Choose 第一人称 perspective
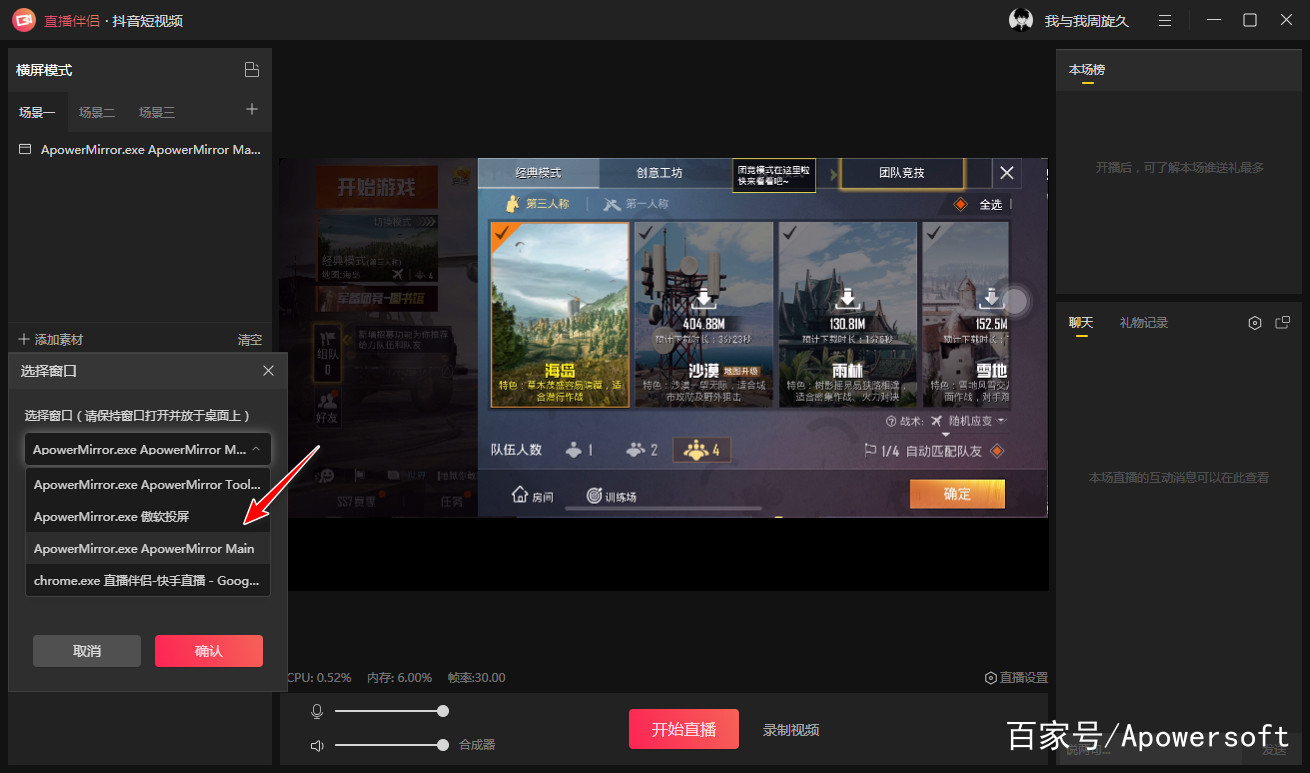This screenshot has width=1310, height=773. click(x=636, y=204)
